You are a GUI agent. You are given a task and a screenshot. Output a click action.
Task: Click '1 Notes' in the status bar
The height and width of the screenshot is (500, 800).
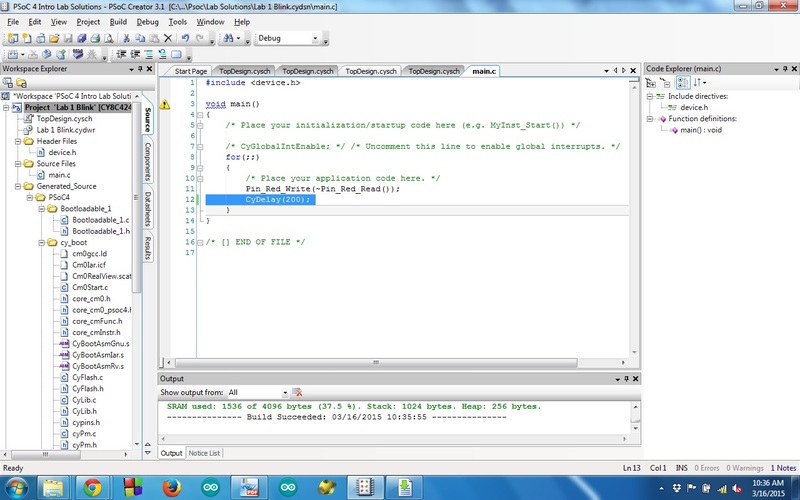783,468
